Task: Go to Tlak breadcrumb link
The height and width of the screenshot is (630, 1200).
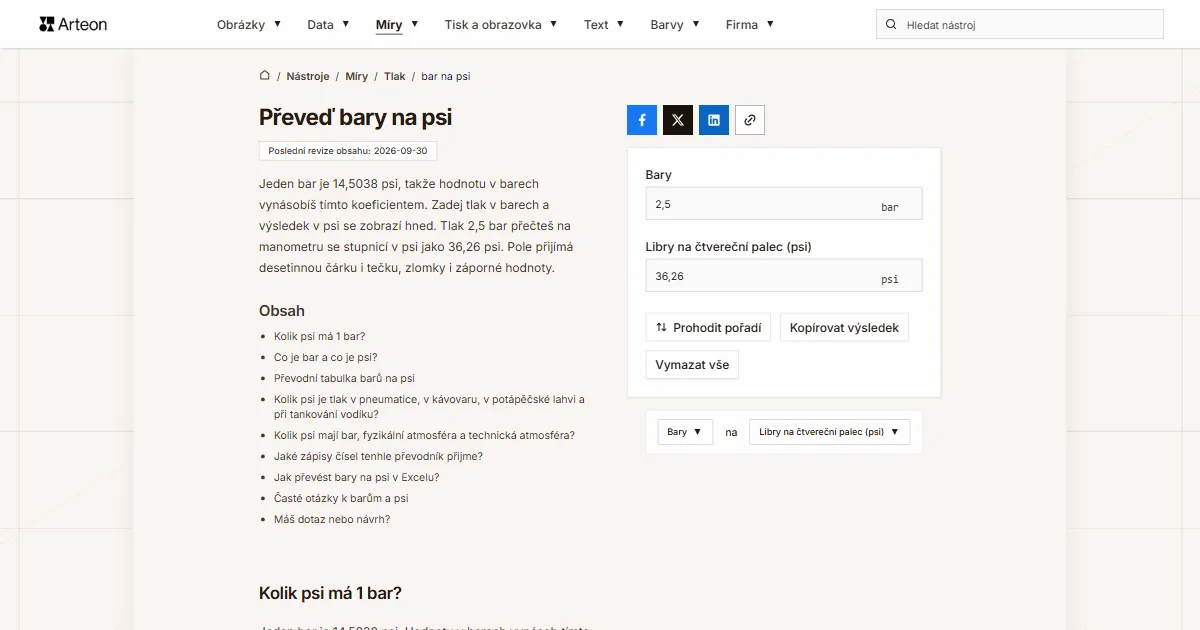Action: (395, 76)
